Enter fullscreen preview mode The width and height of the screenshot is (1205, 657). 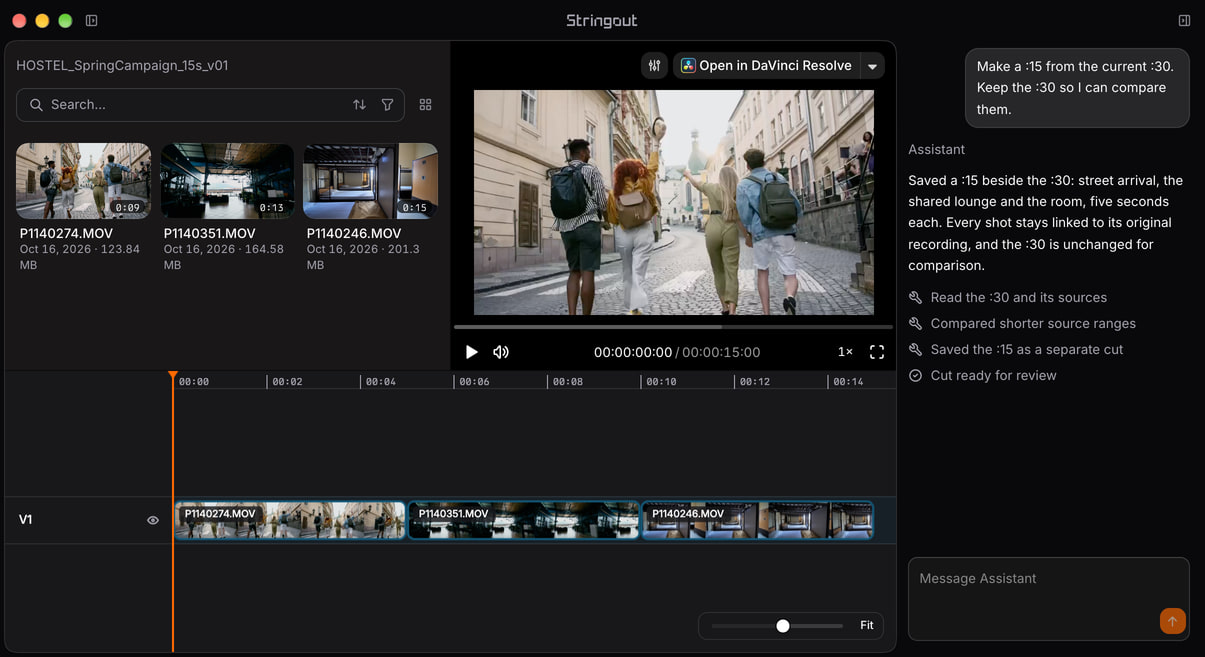877,352
